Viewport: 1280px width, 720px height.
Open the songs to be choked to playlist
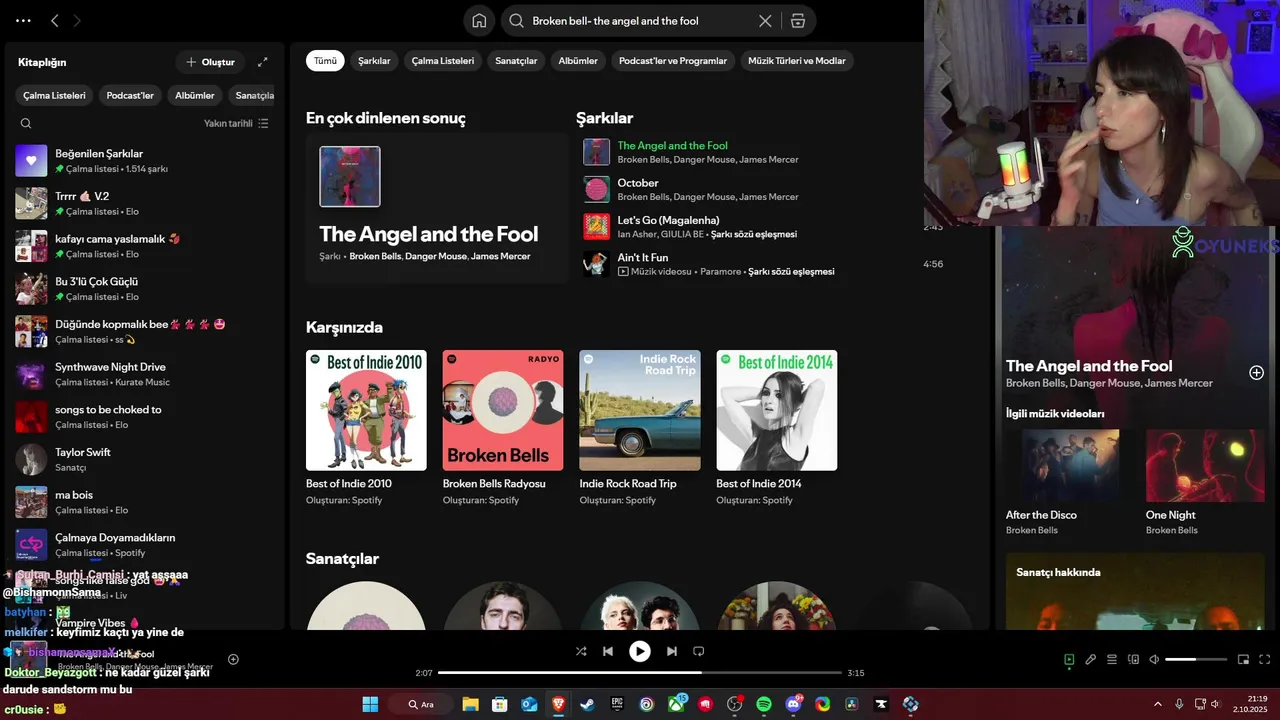pyautogui.click(x=145, y=417)
